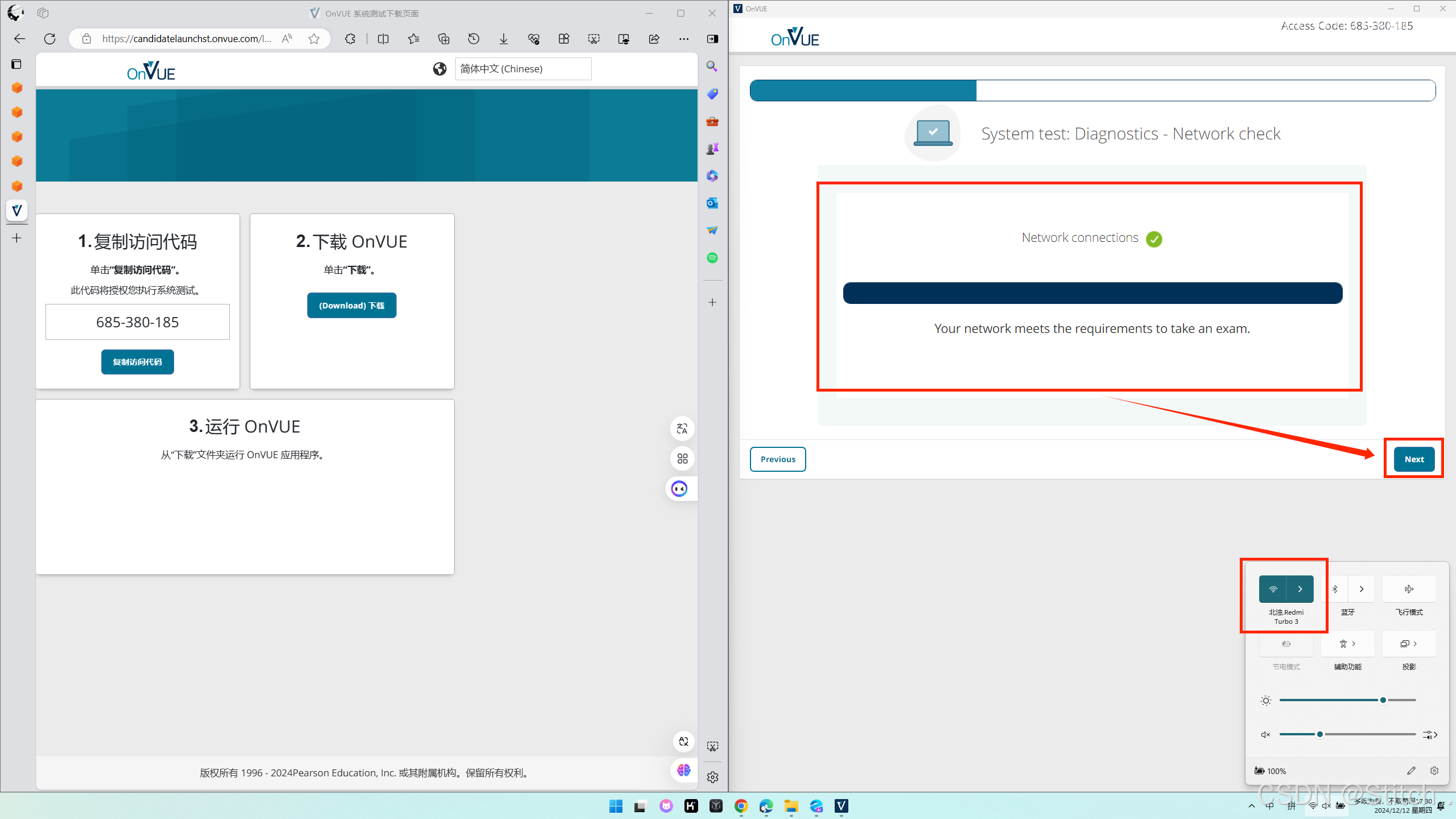Click the favorites star in address bar
Viewport: 1456px width, 819px height.
314,39
